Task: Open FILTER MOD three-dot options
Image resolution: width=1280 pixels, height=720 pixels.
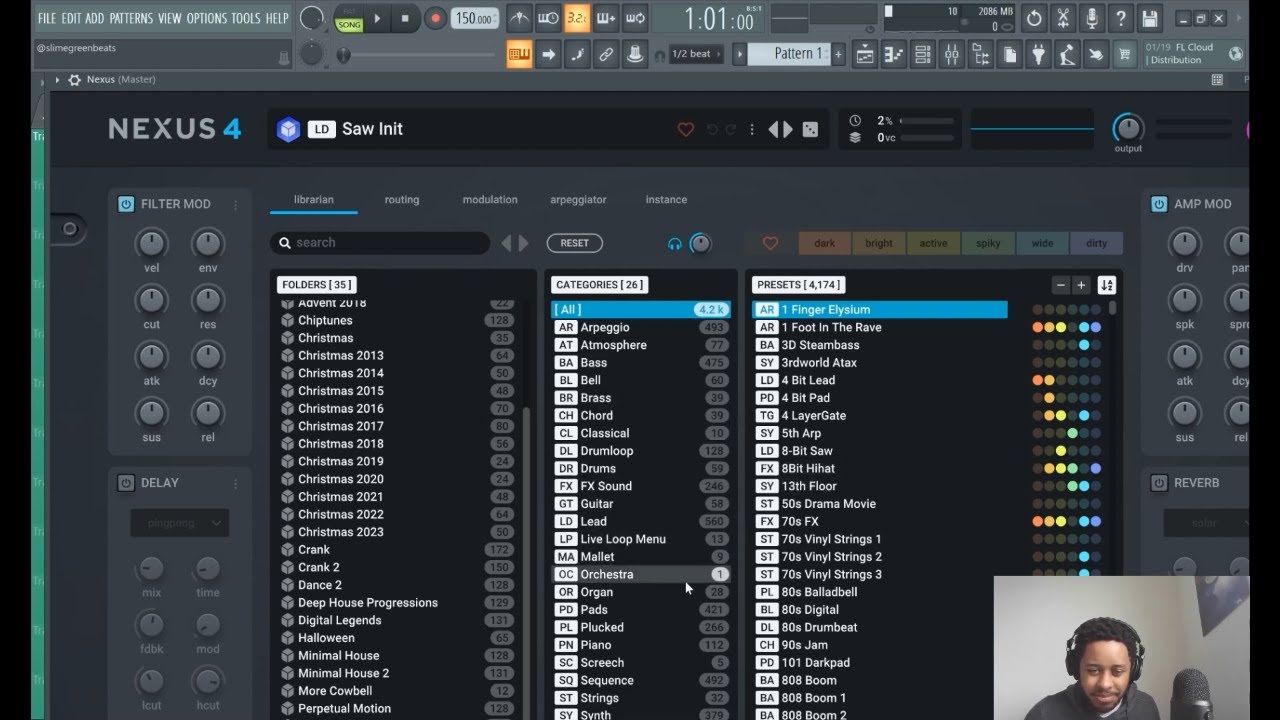Action: pos(236,205)
